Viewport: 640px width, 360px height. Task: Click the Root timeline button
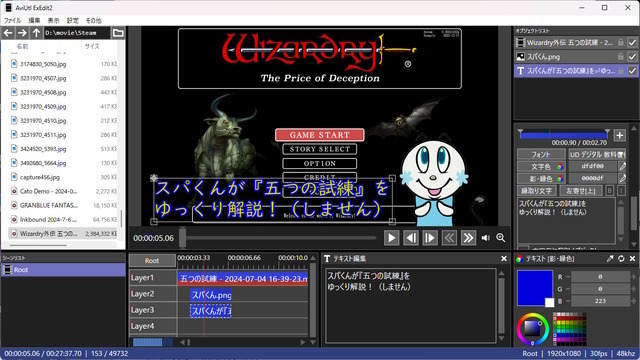point(152,260)
